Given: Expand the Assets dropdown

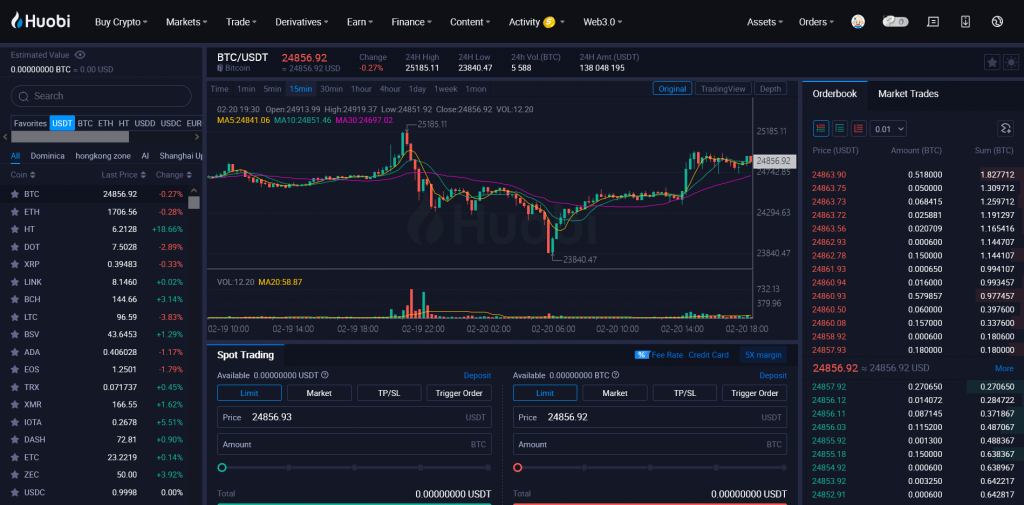Looking at the screenshot, I should point(765,22).
